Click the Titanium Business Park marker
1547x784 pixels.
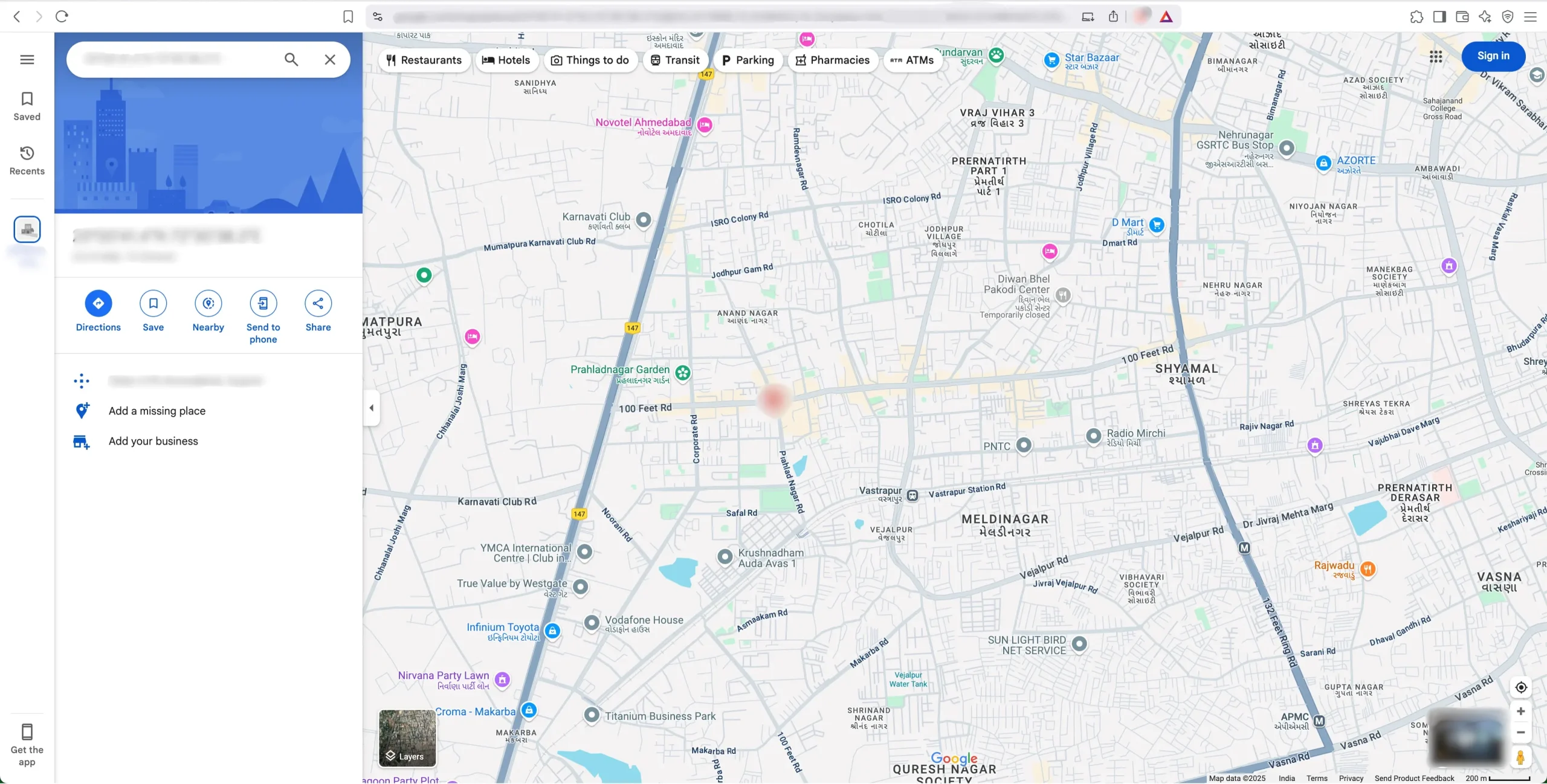coord(592,715)
